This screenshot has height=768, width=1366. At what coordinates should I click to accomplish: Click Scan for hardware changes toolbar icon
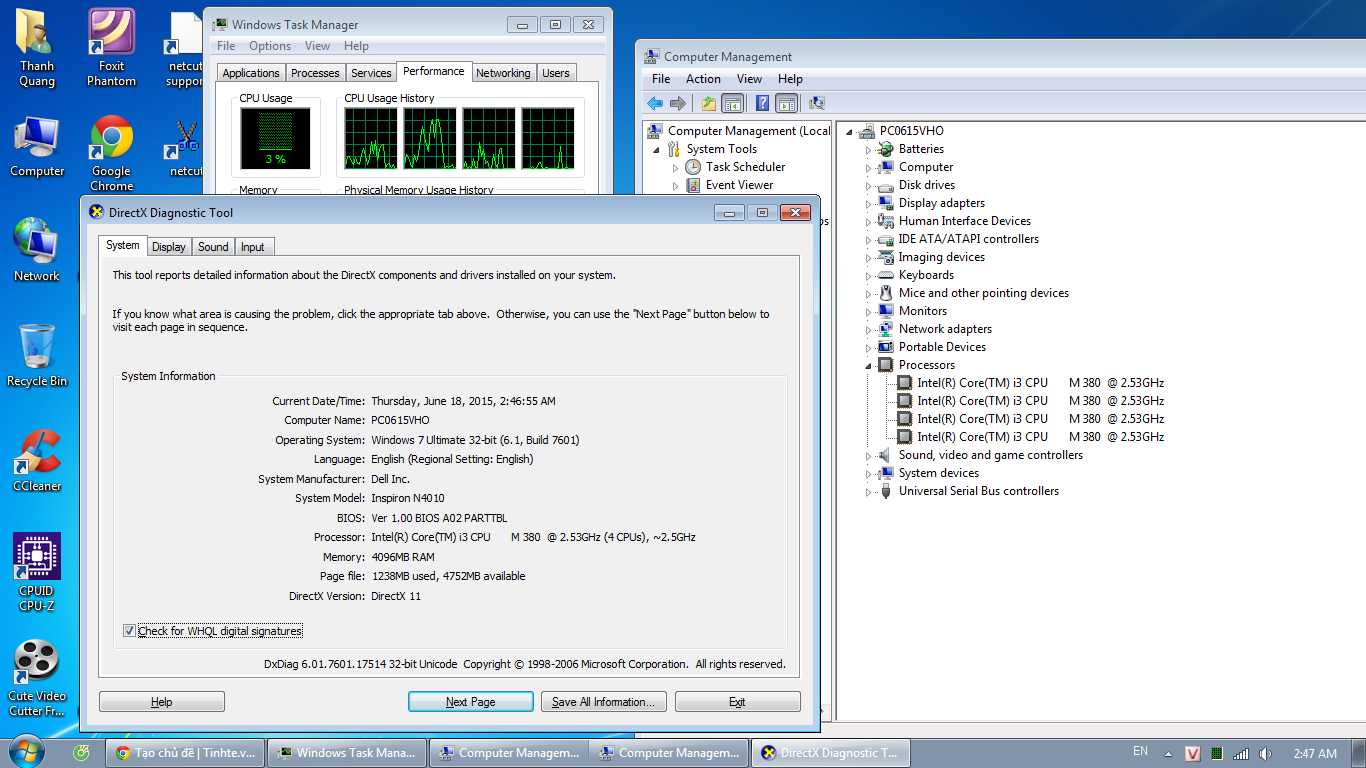[816, 103]
